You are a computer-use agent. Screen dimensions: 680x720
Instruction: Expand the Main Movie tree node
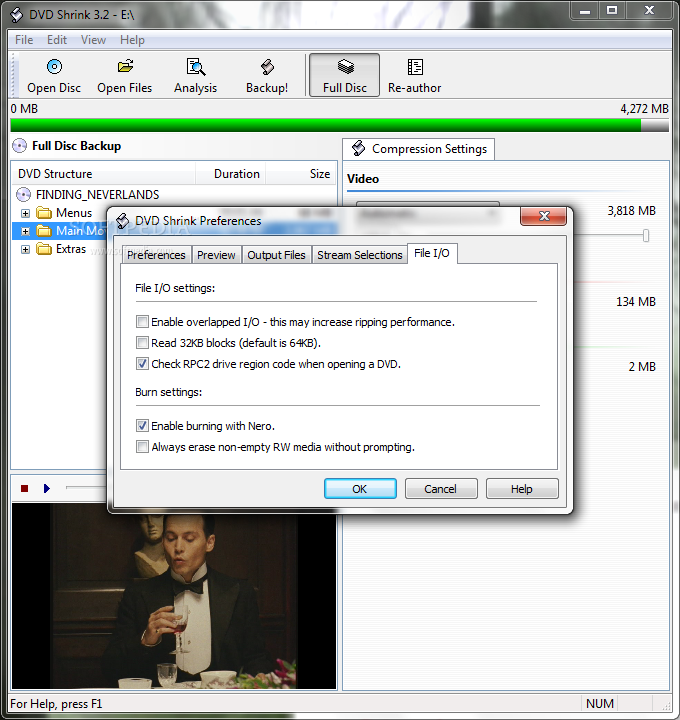(x=25, y=231)
